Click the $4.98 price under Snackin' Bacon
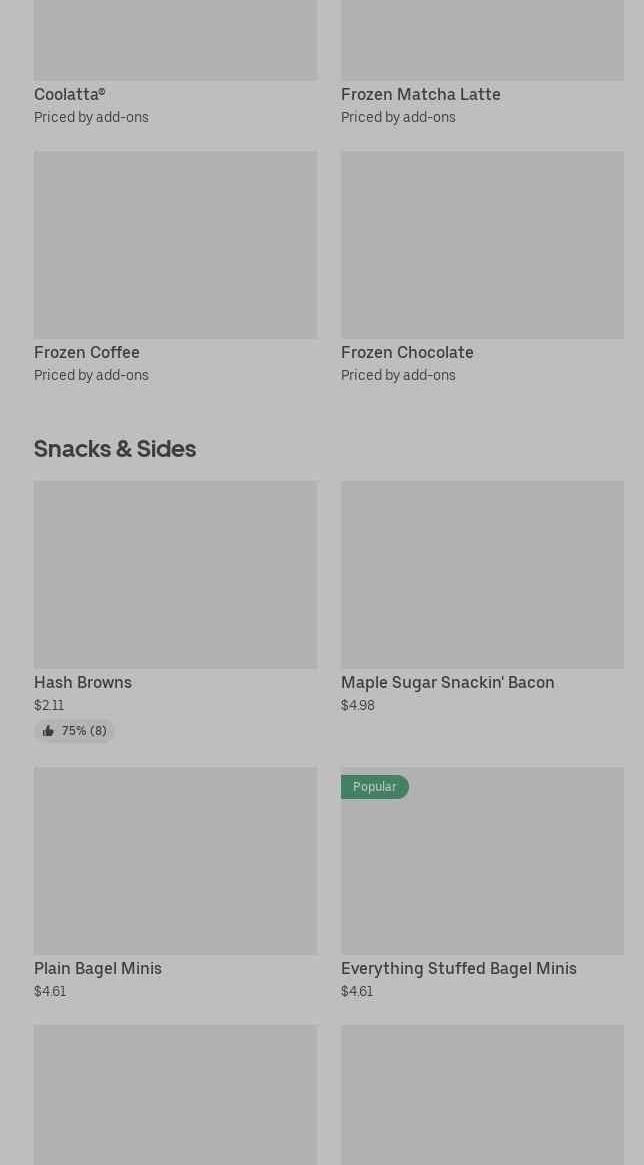644x1165 pixels. point(357,705)
